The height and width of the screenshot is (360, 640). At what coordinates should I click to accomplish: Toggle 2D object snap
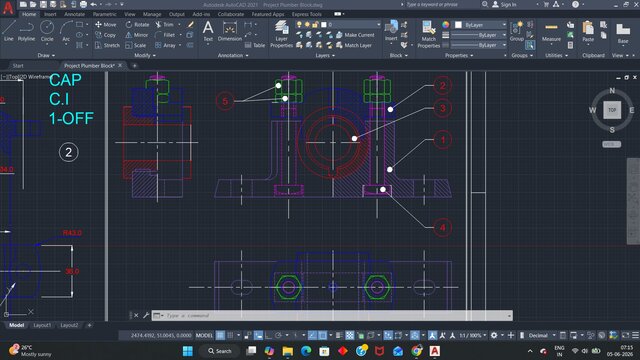(322, 335)
